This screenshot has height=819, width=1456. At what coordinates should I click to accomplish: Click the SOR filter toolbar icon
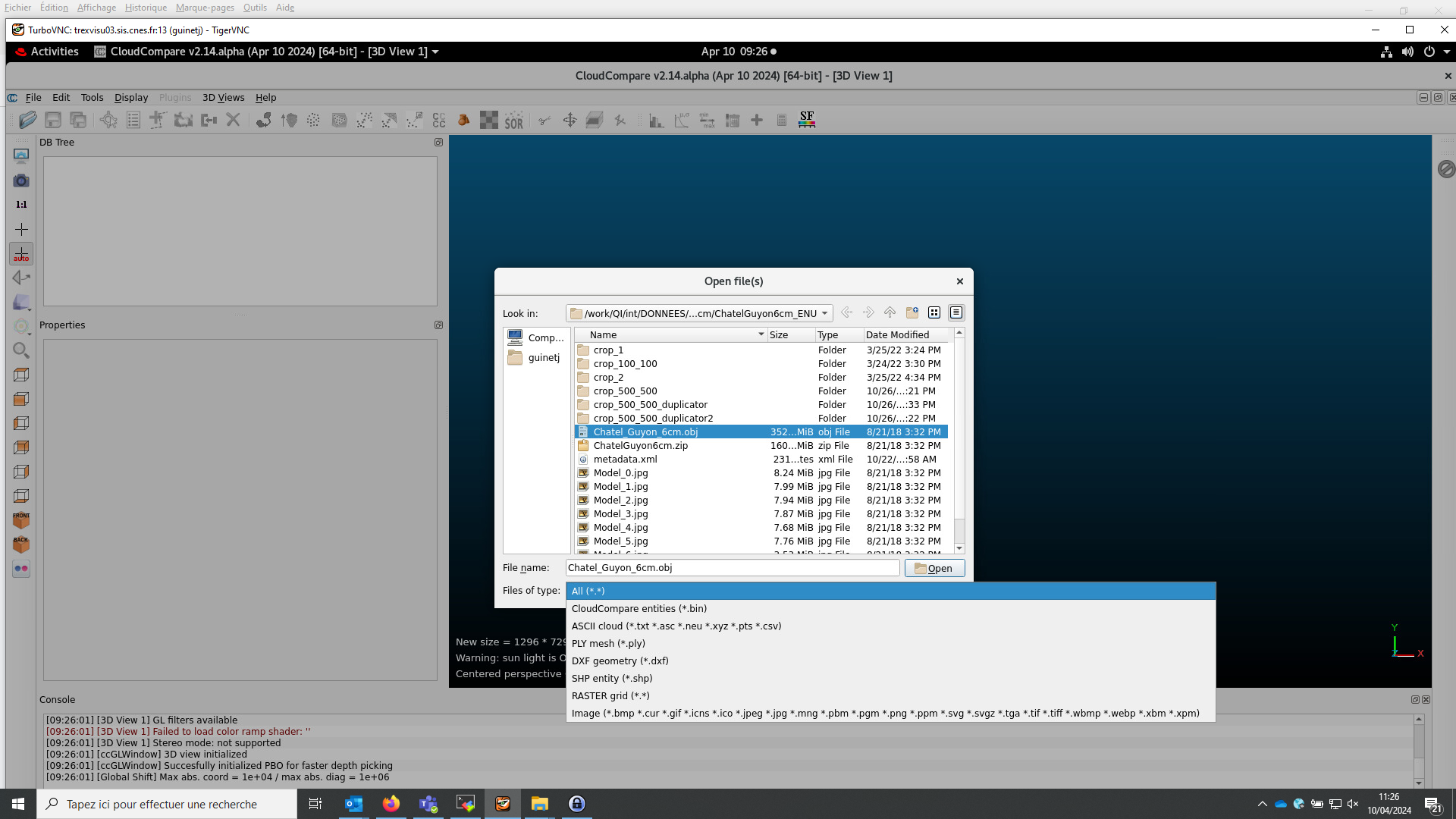pos(513,120)
